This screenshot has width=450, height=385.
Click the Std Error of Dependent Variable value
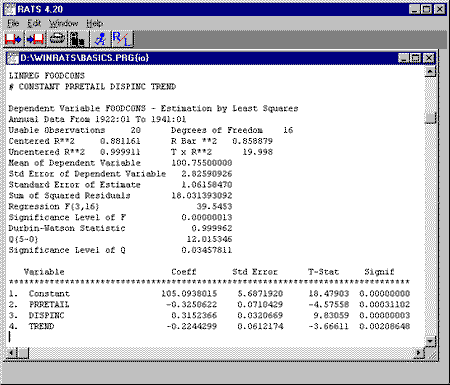click(207, 174)
